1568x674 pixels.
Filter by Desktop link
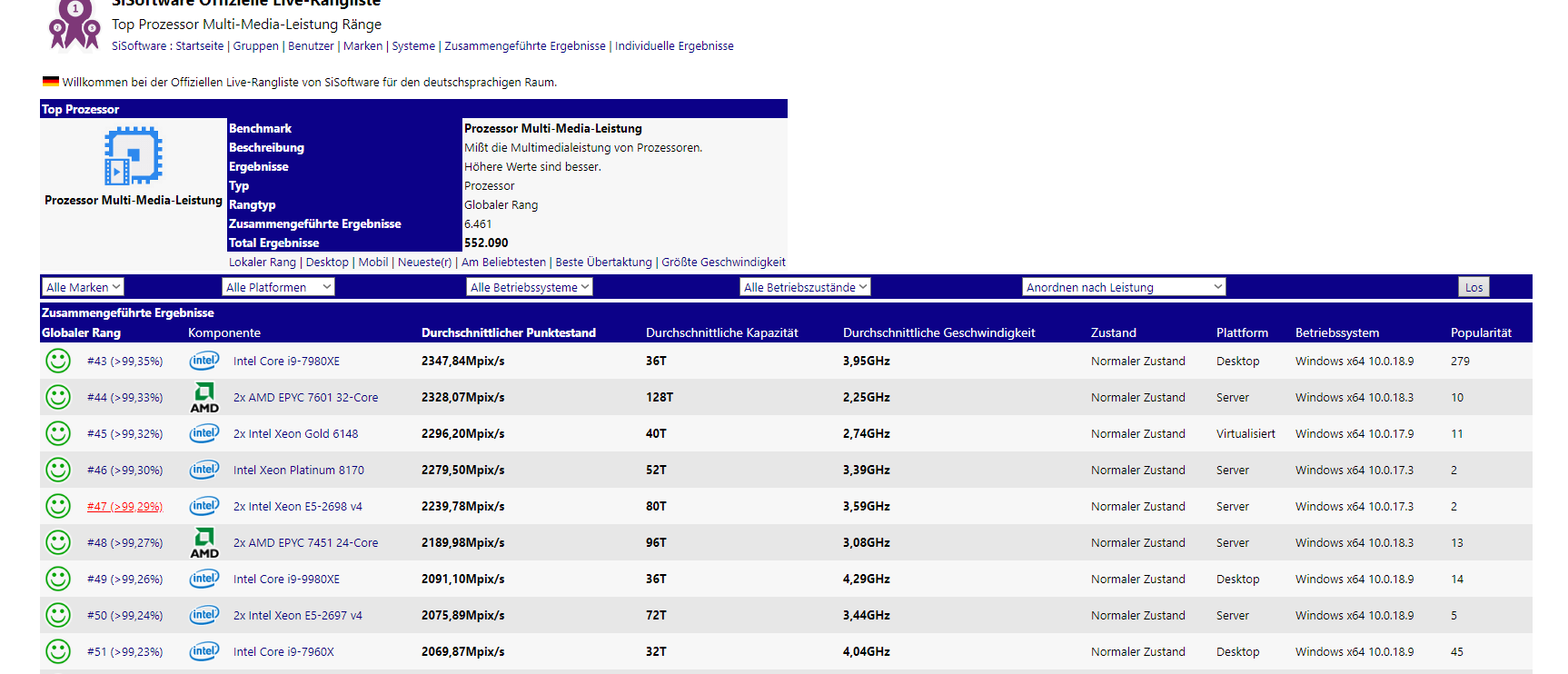[x=327, y=263]
